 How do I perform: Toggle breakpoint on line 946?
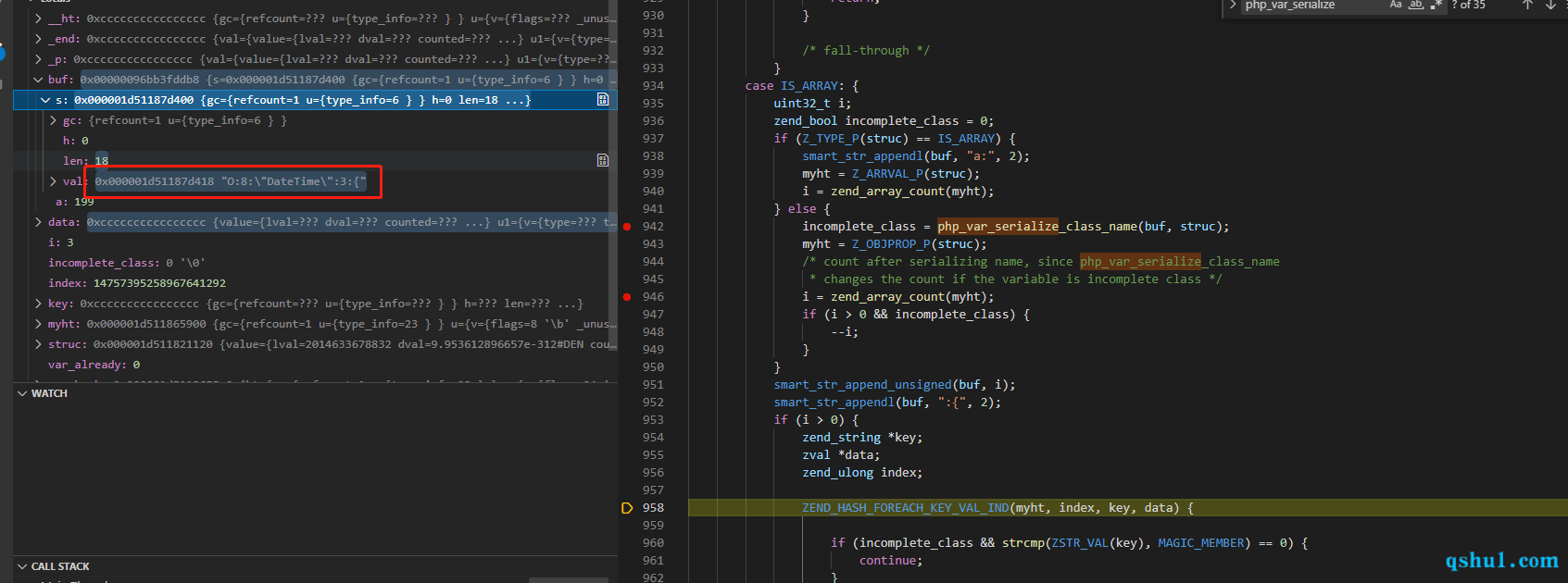point(627,297)
